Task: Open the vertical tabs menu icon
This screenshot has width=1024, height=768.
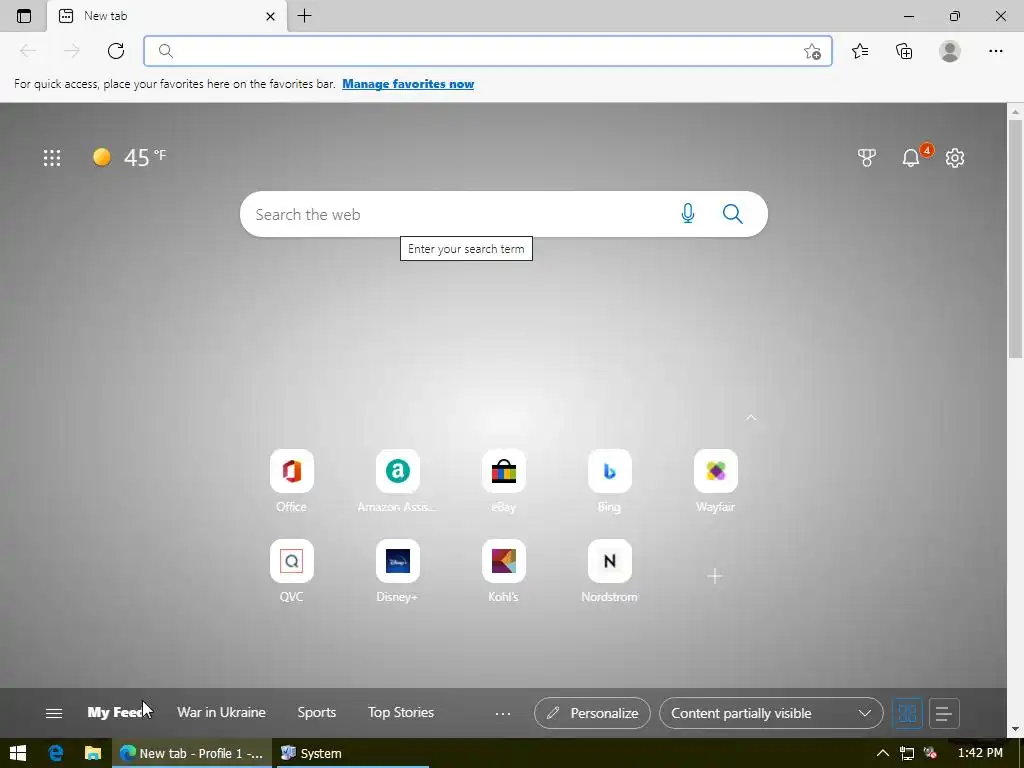Action: pos(24,16)
